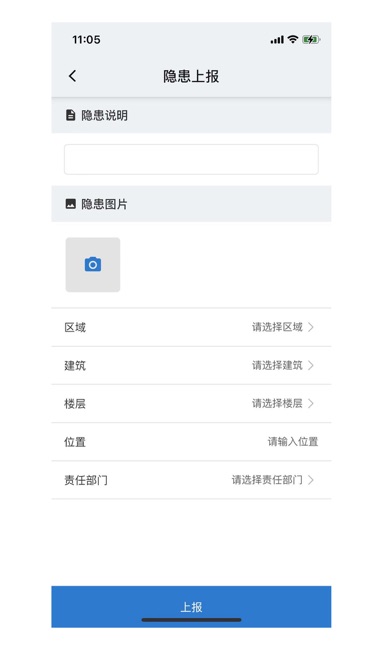This screenshot has height=650, width=366.
Task: Tap the back arrow icon
Action: click(73, 76)
